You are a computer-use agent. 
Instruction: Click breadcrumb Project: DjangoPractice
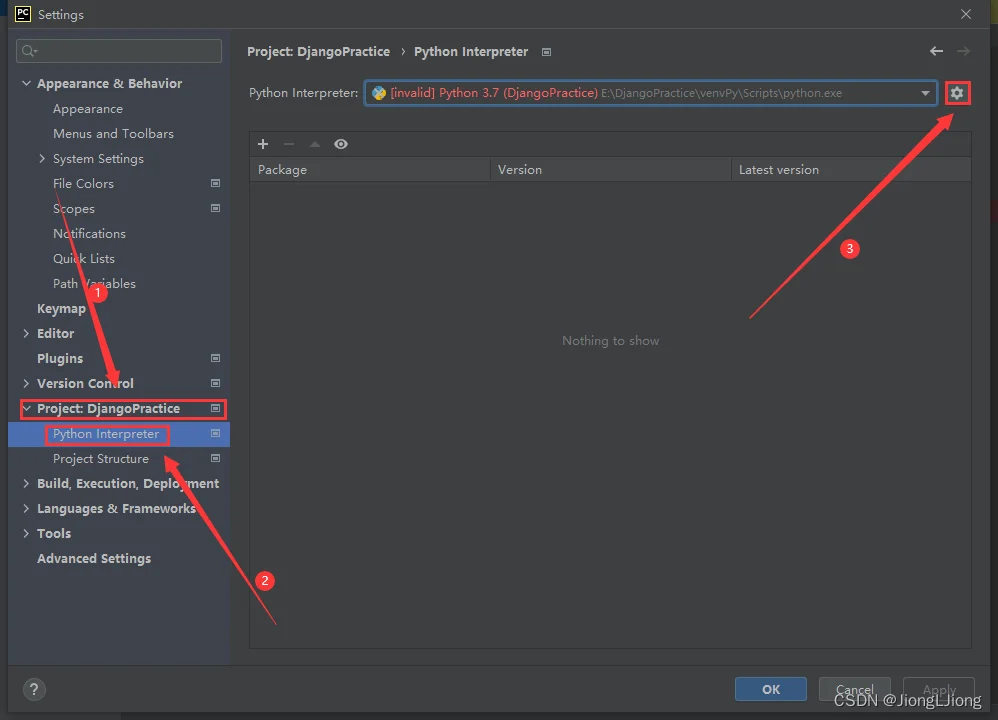(x=318, y=52)
